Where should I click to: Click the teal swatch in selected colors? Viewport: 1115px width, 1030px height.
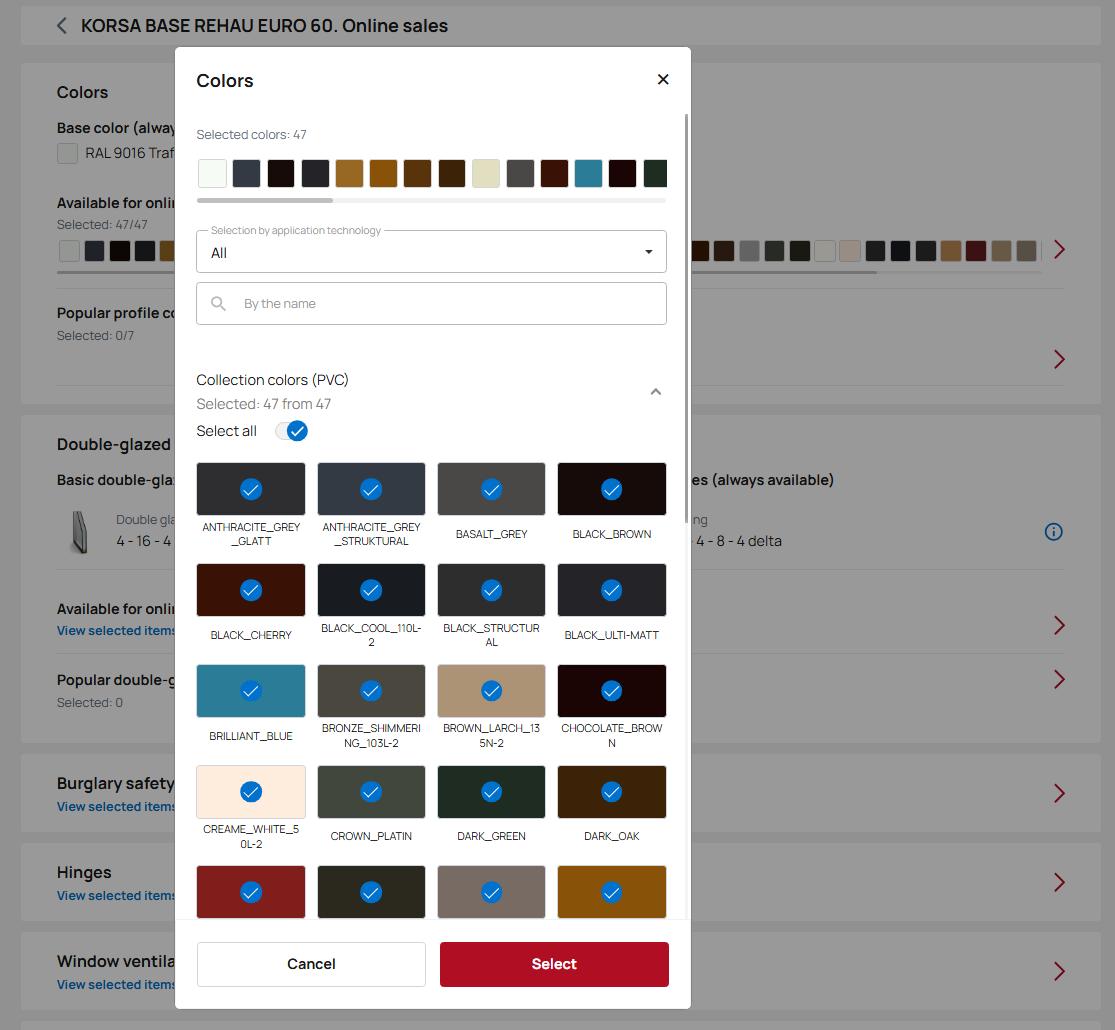click(589, 173)
